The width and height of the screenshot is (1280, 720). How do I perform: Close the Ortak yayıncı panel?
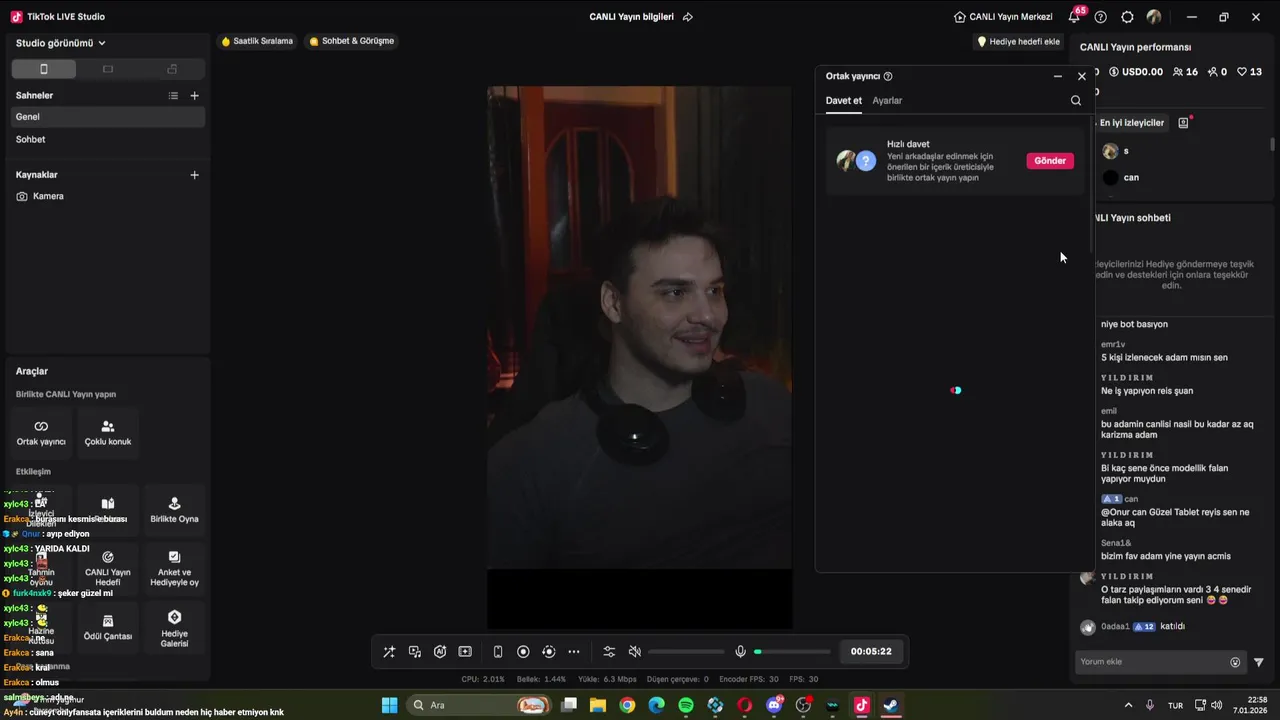point(1082,76)
